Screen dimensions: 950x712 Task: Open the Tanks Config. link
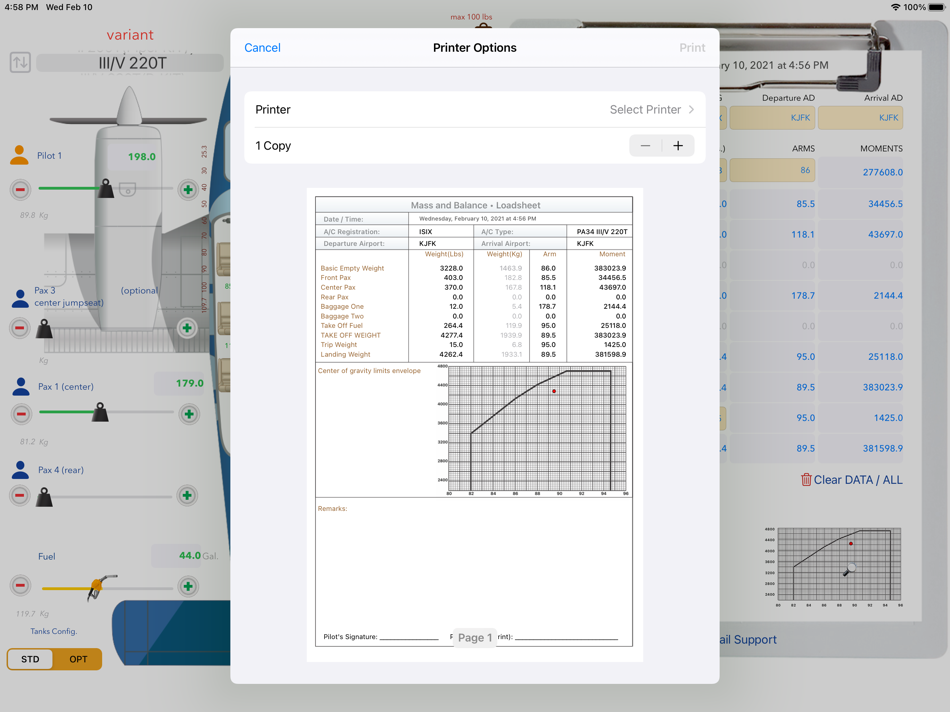coord(53,631)
